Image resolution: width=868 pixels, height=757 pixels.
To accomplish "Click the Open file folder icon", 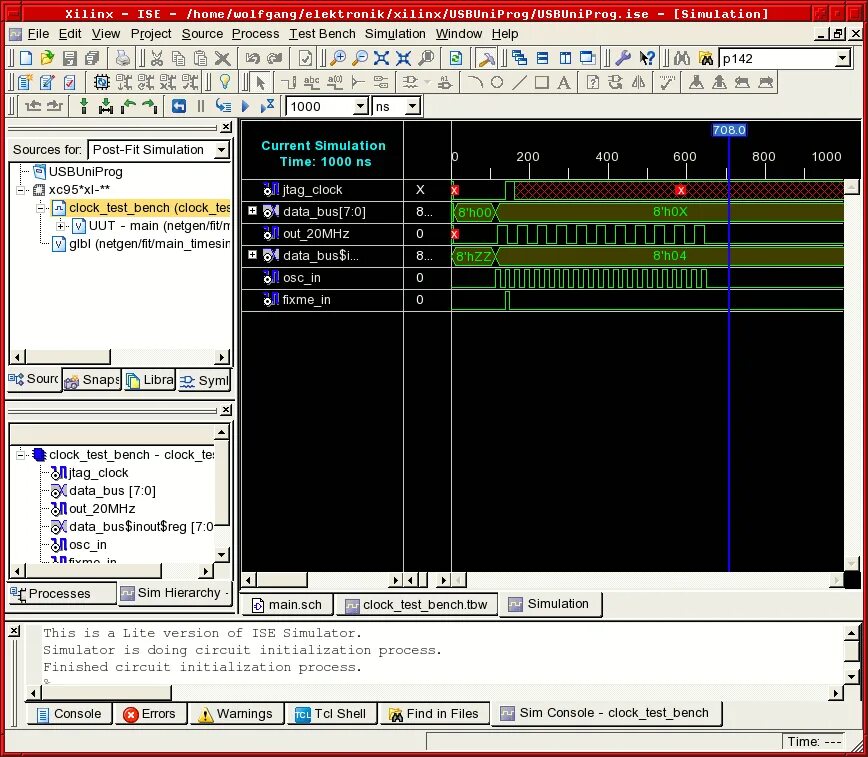I will tap(48, 58).
